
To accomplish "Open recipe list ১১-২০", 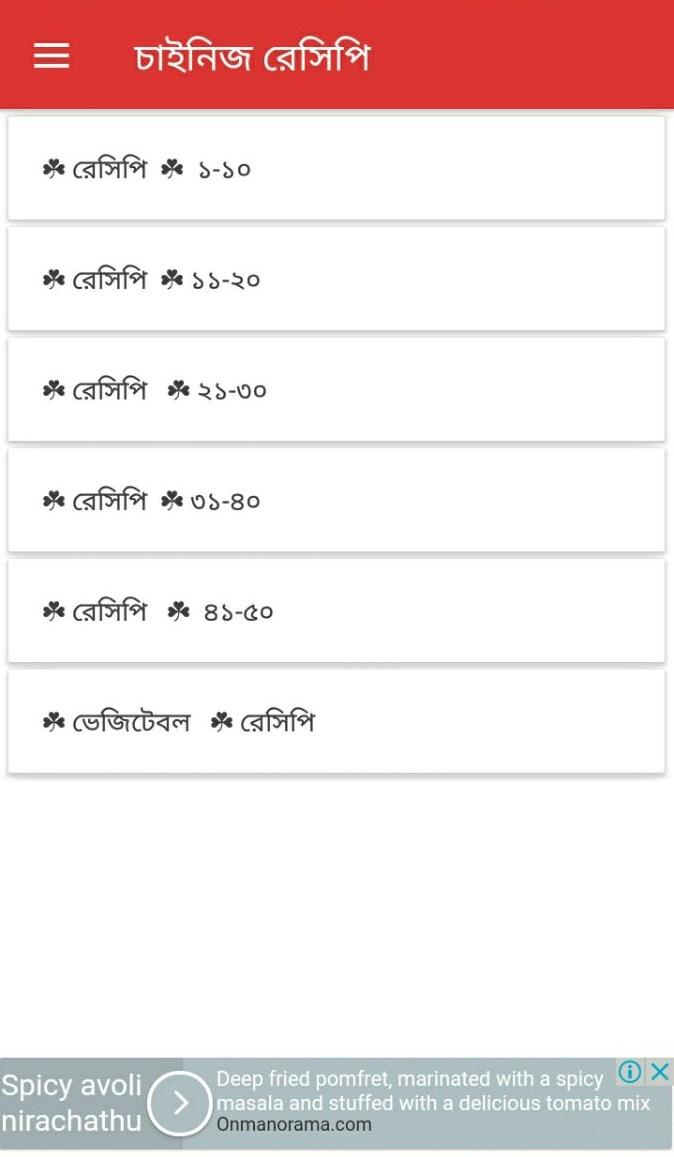I will click(337, 279).
